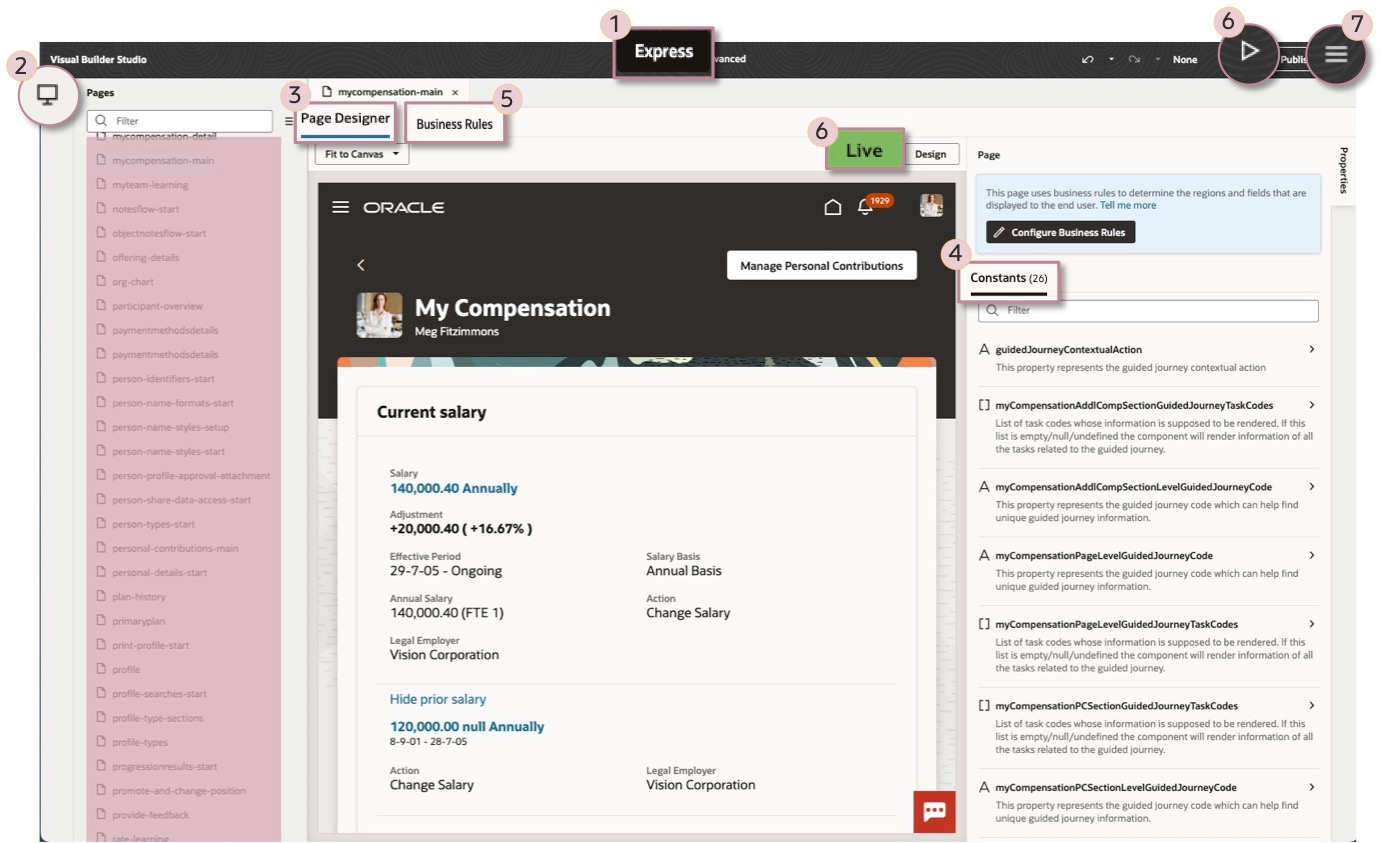The image size is (1381, 843).
Task: Click Configure Business Rules button
Action: coord(1061,232)
